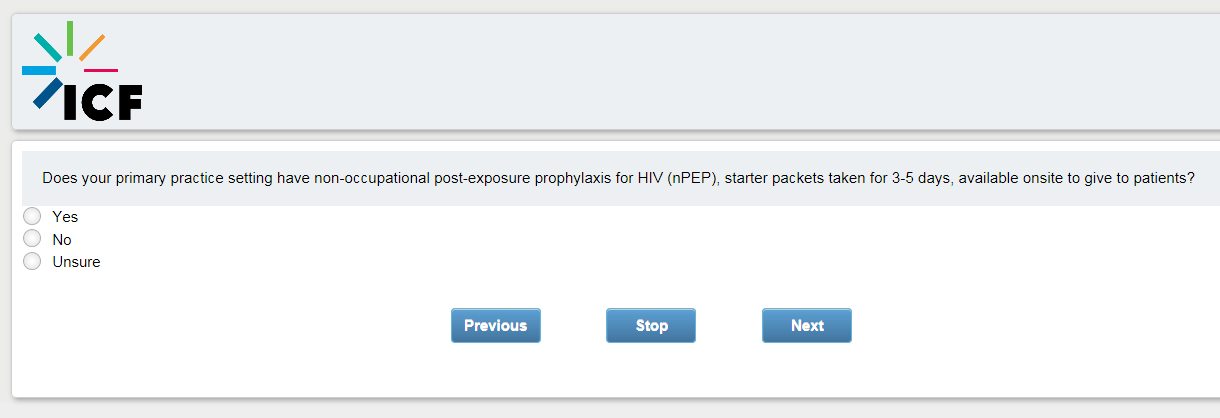Viewport: 1220px width, 418px height.
Task: Click the light blue horizontal logo bar
Action: (x=39, y=70)
